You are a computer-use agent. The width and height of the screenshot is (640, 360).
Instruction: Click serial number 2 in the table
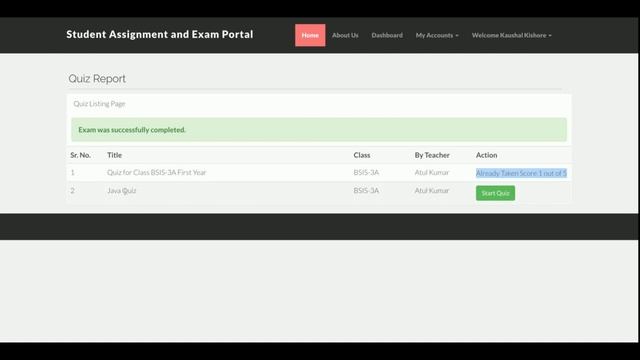[x=73, y=190]
